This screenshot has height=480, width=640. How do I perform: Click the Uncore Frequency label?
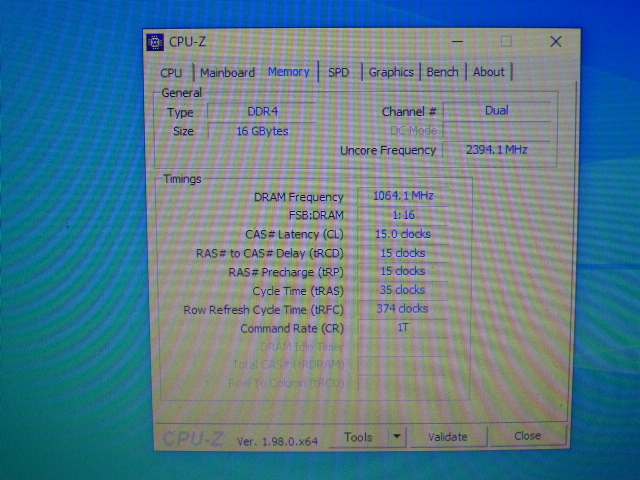[x=388, y=151]
